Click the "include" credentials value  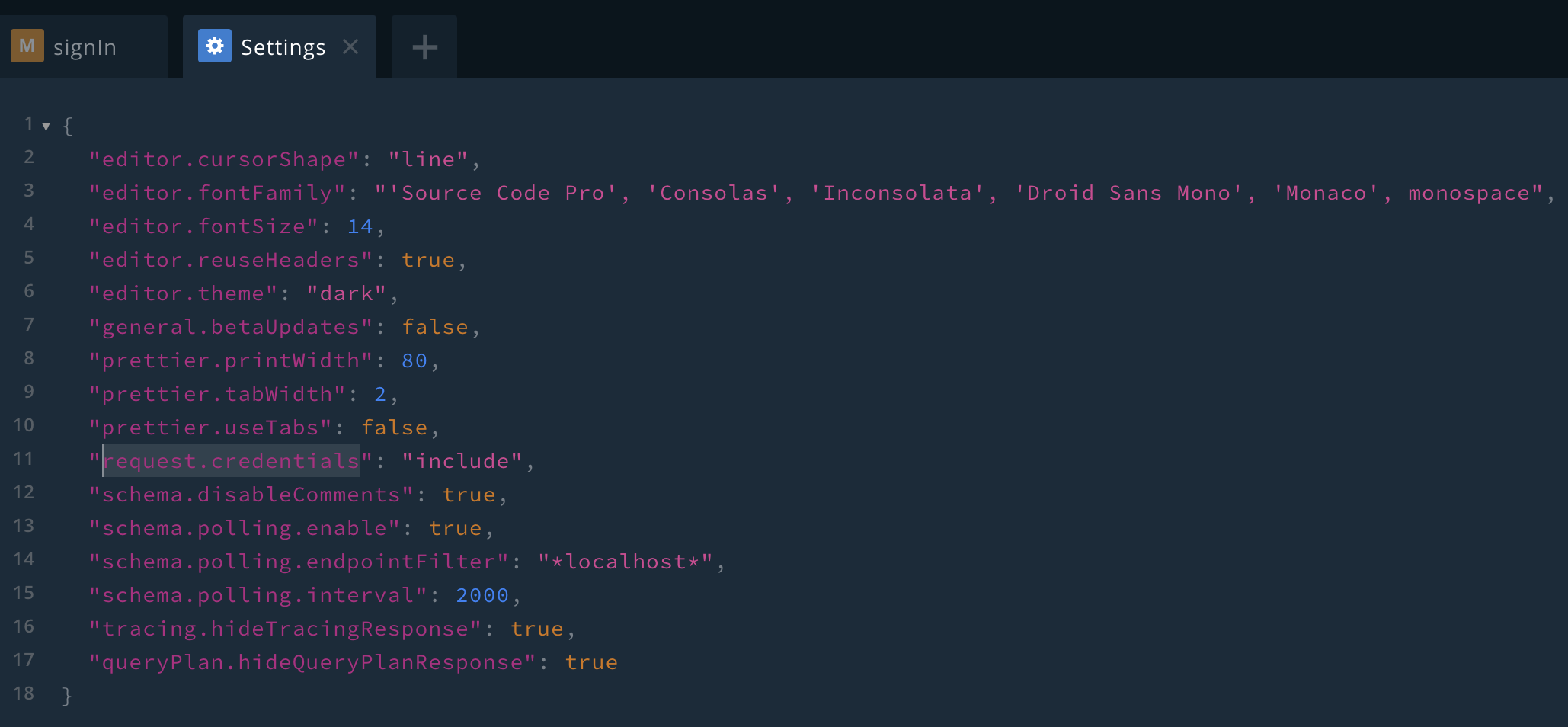[x=462, y=461]
